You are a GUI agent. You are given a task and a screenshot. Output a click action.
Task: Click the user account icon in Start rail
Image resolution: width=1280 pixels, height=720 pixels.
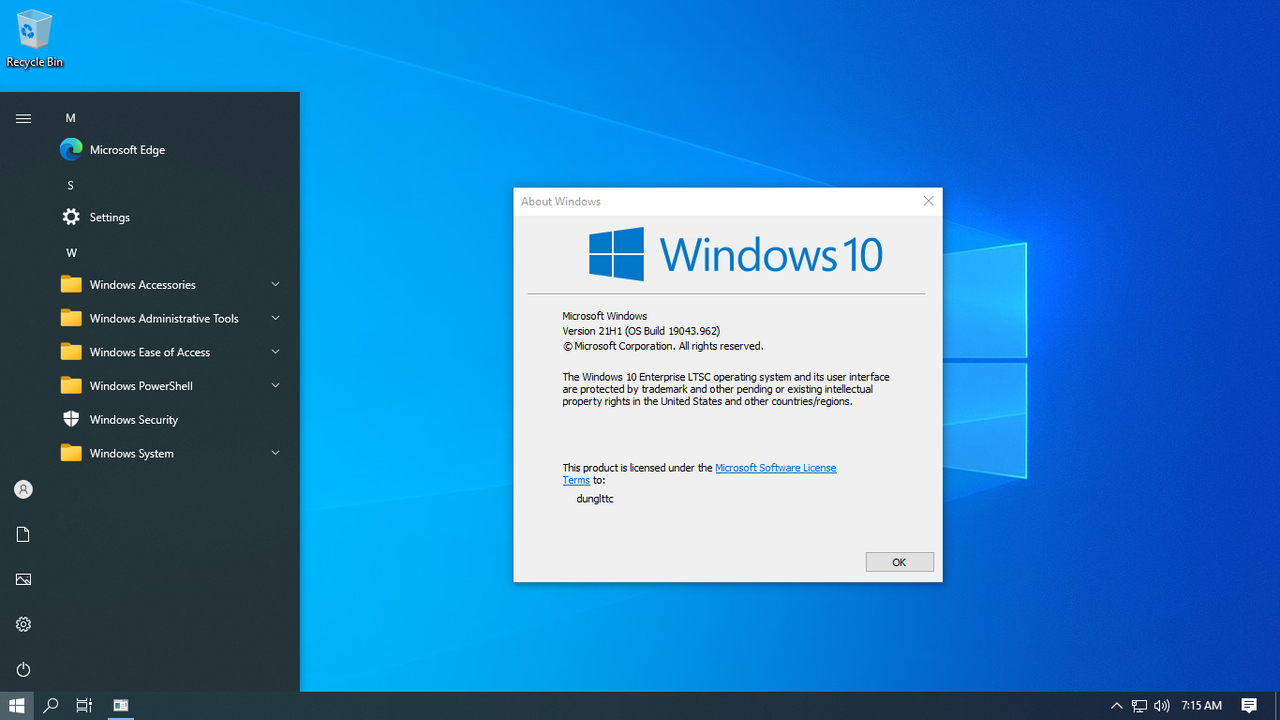[x=23, y=489]
